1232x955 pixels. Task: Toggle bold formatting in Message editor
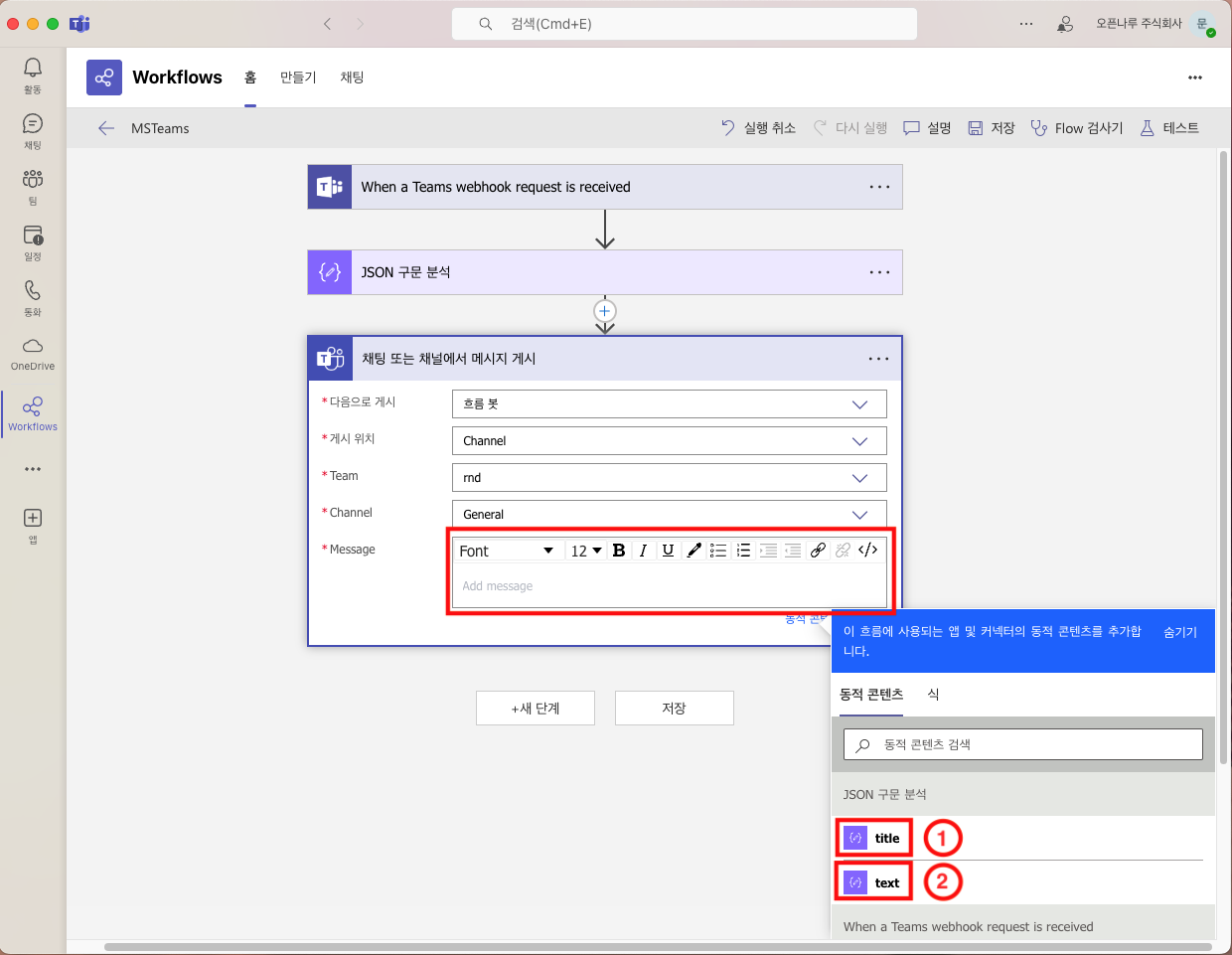point(619,551)
